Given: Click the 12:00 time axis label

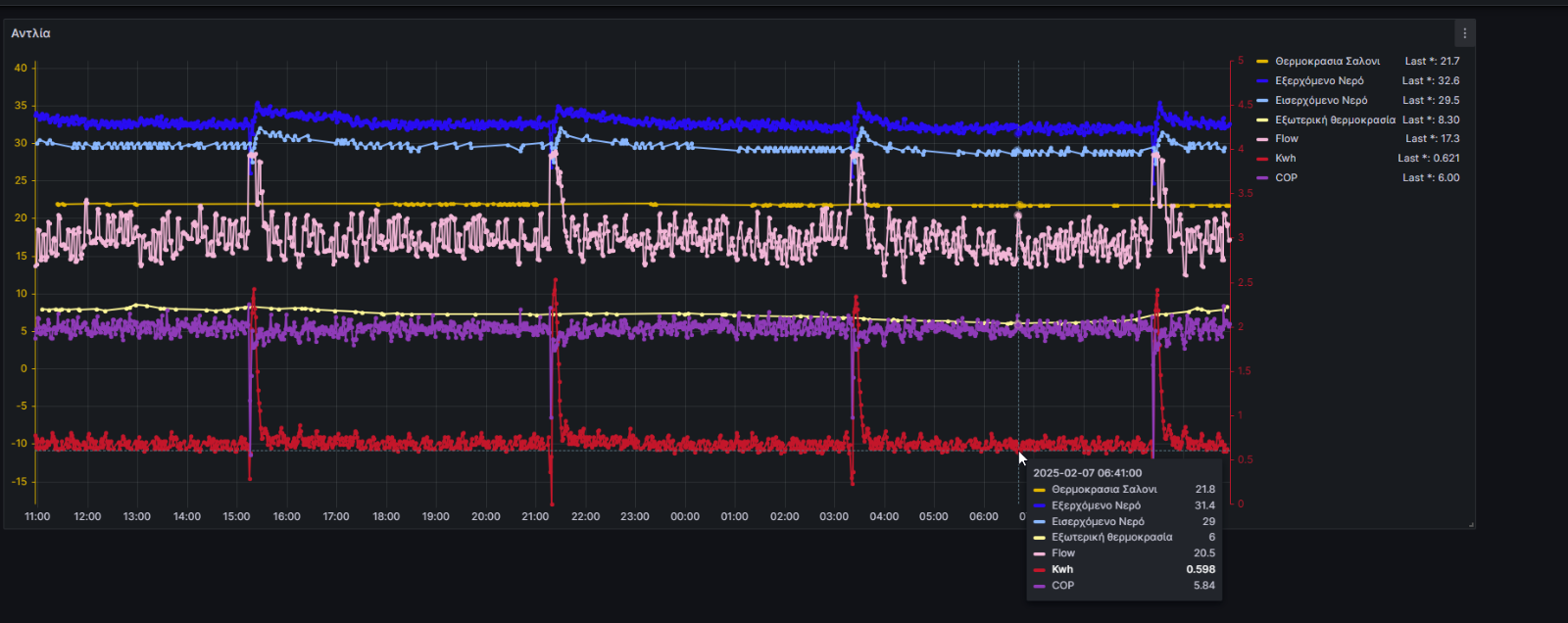Looking at the screenshot, I should click(x=87, y=516).
